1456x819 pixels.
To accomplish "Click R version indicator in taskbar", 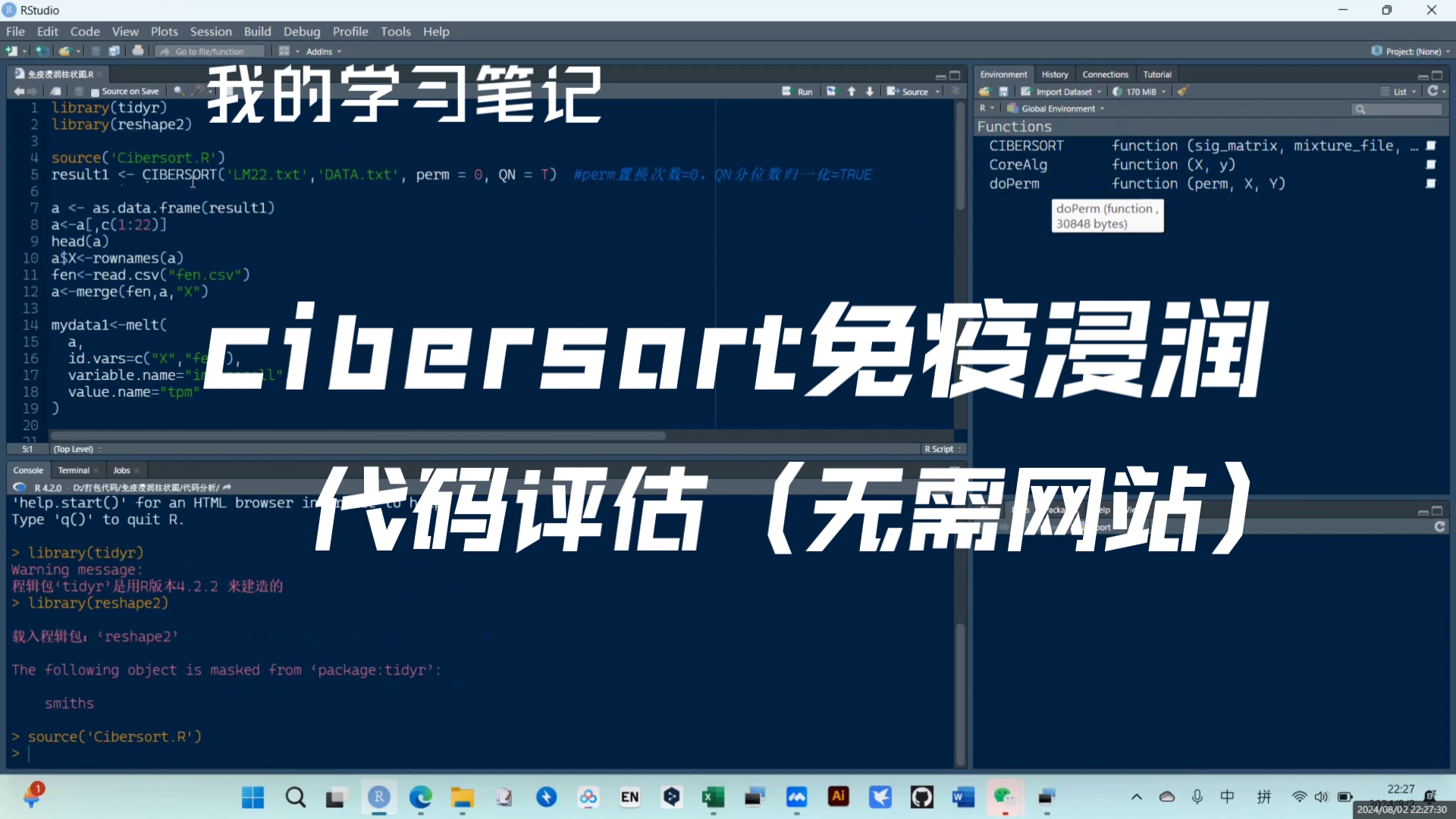I will point(47,487).
